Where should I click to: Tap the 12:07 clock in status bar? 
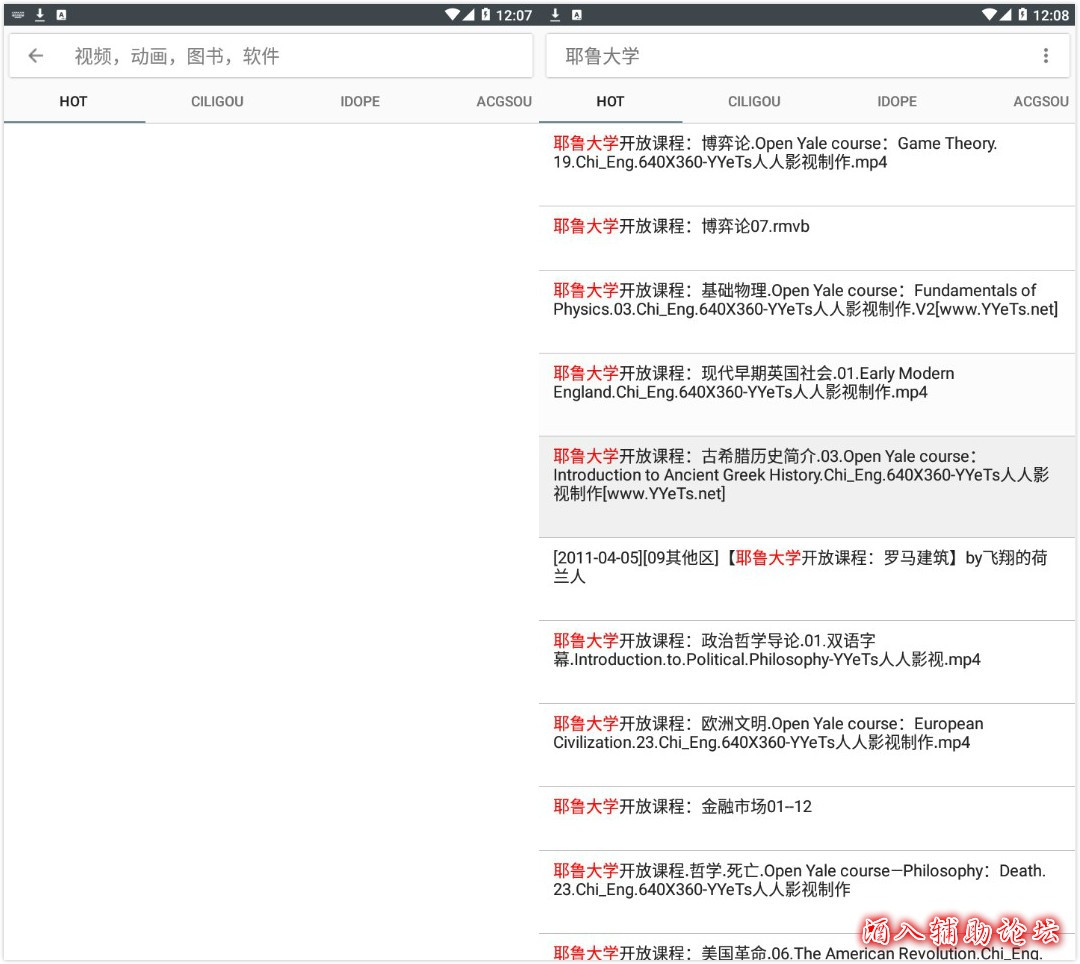click(x=514, y=15)
